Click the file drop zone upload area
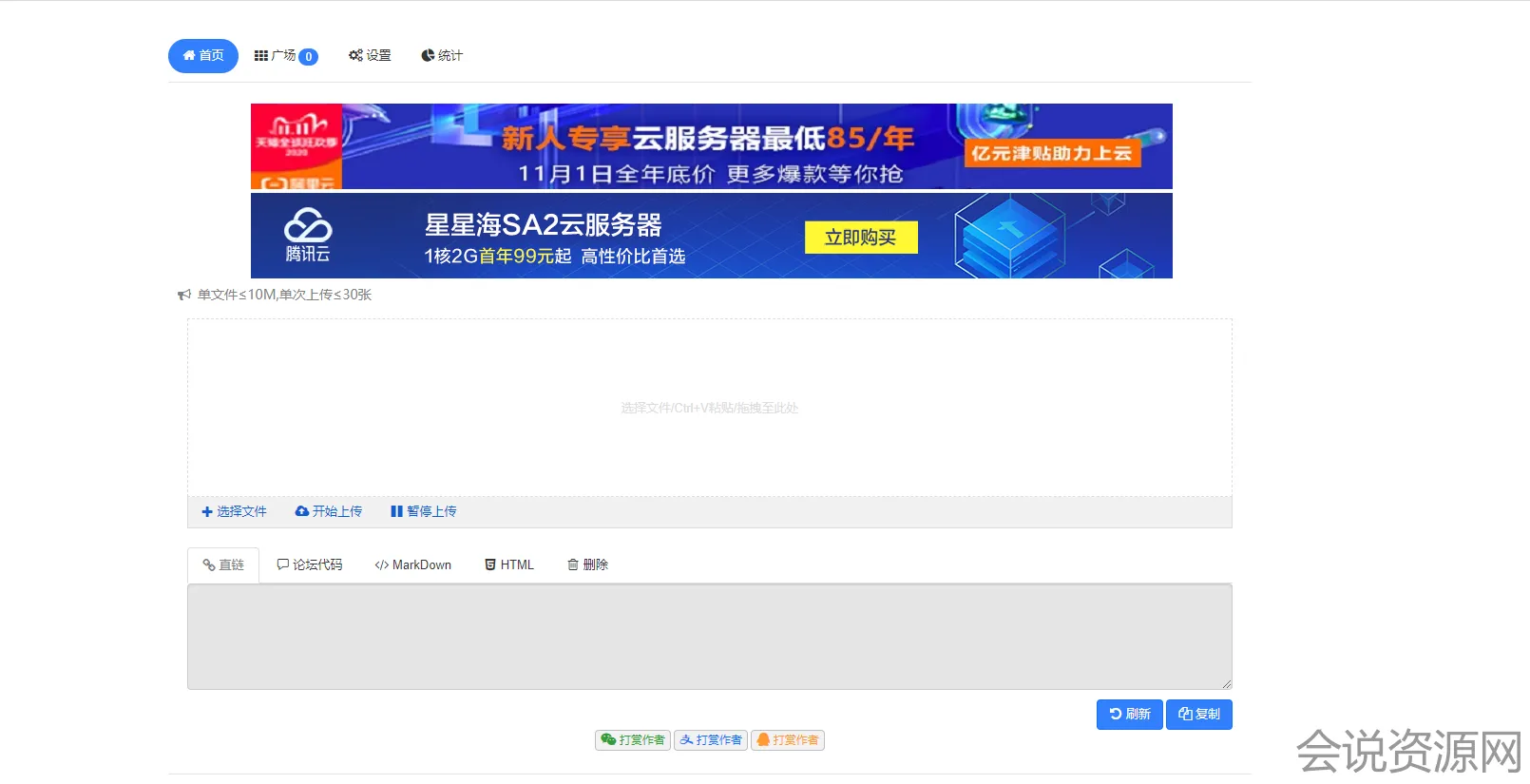1530x784 pixels. [709, 408]
